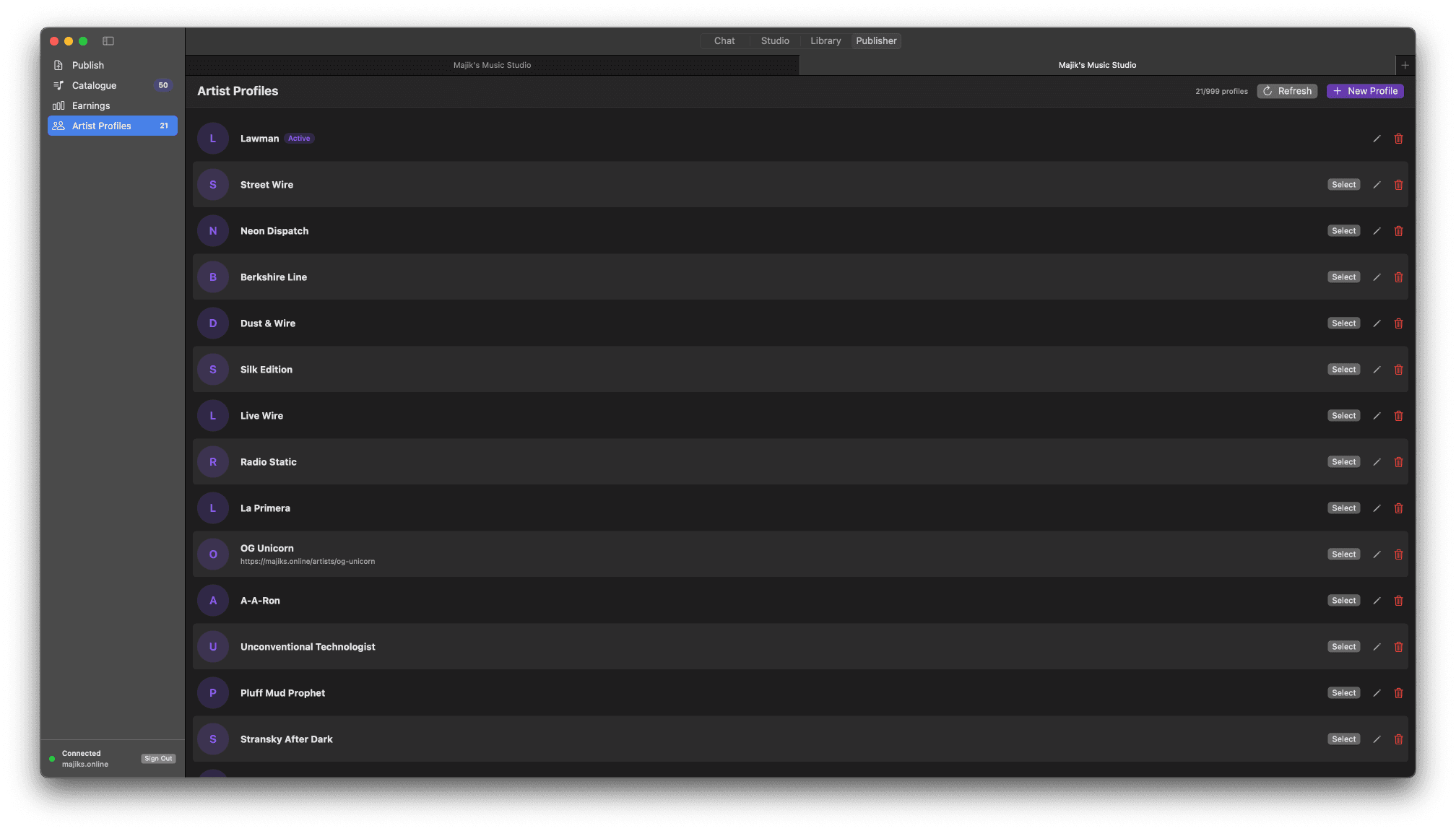
Task: Click the Unconventional Technologist name
Action: pyautogui.click(x=308, y=647)
